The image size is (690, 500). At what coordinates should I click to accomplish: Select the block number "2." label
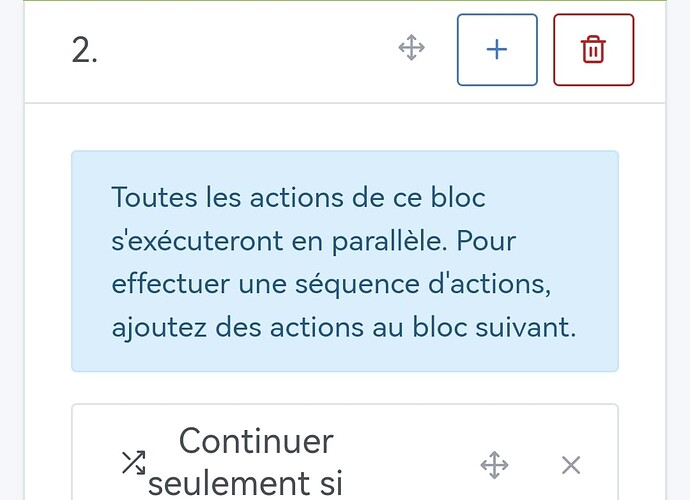point(85,50)
